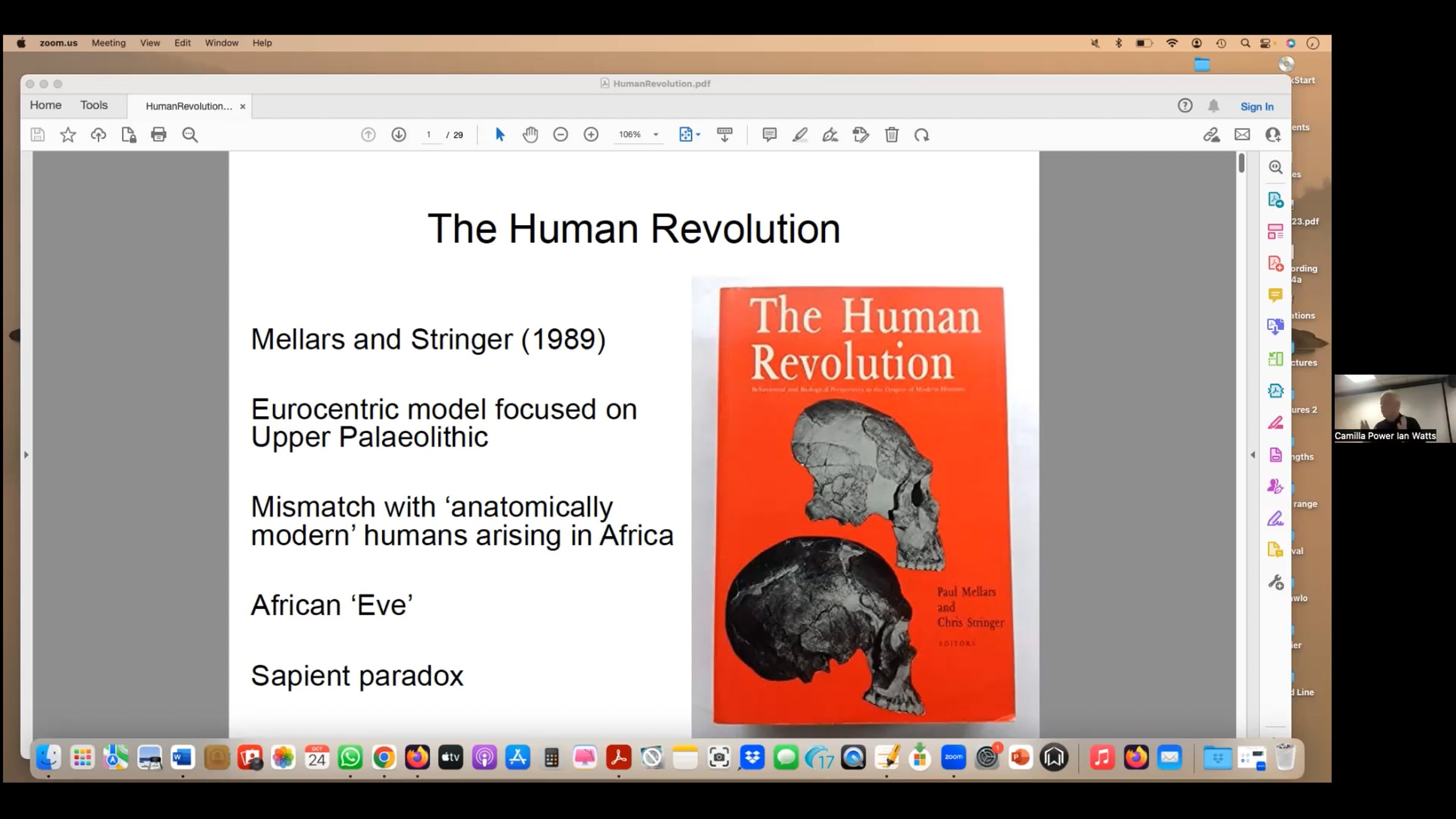Open Spotlight search in menu bar
1456x819 pixels.
click(x=1245, y=43)
